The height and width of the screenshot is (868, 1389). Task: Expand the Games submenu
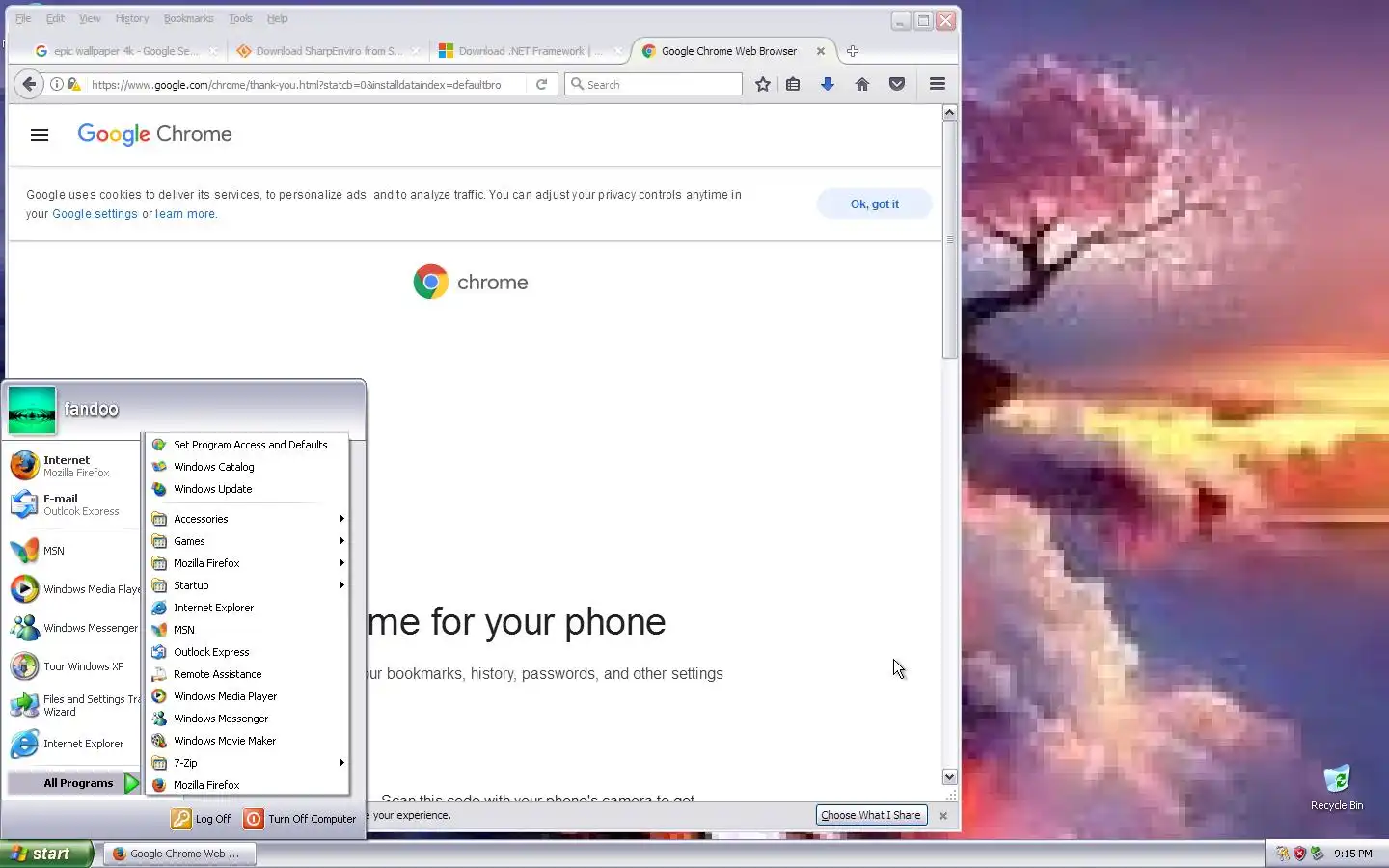(247, 541)
